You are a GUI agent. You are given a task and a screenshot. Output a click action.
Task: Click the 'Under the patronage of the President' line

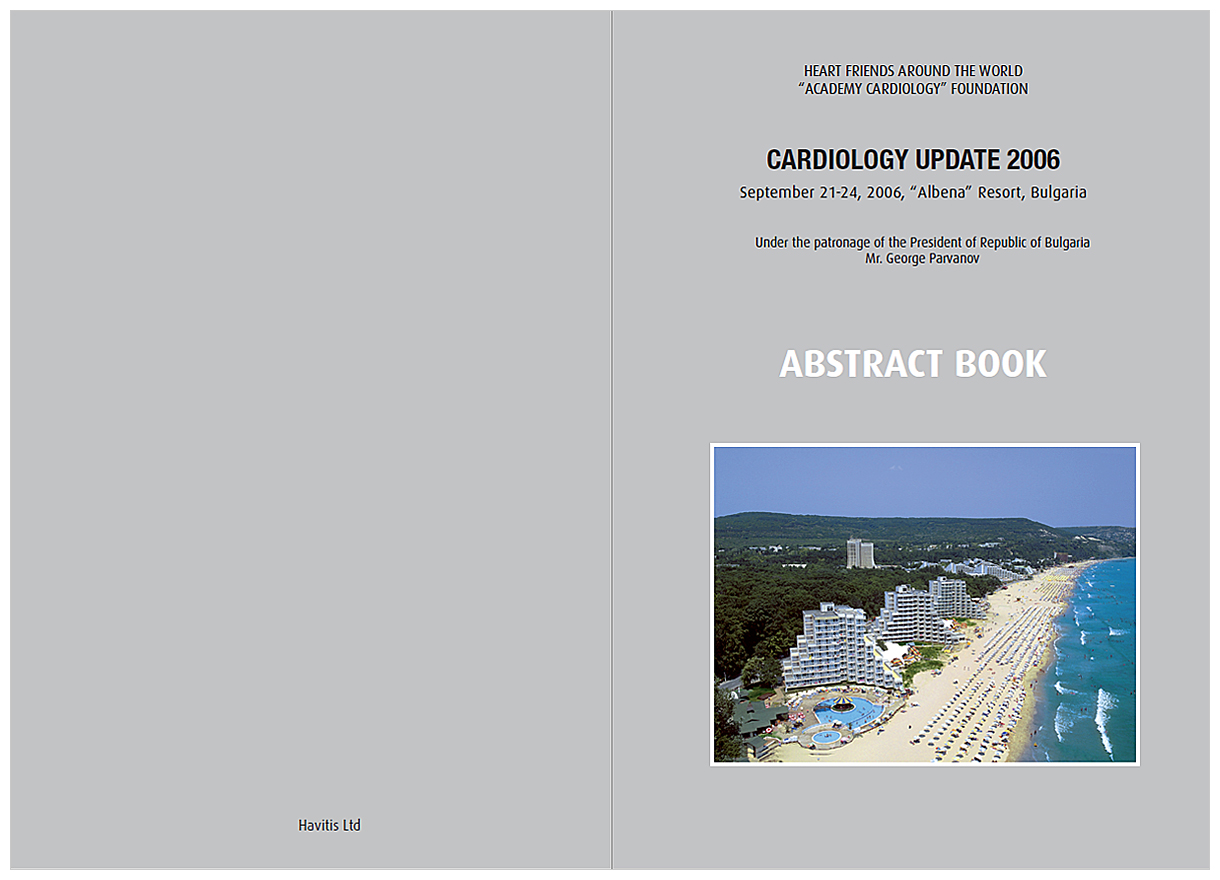(922, 243)
